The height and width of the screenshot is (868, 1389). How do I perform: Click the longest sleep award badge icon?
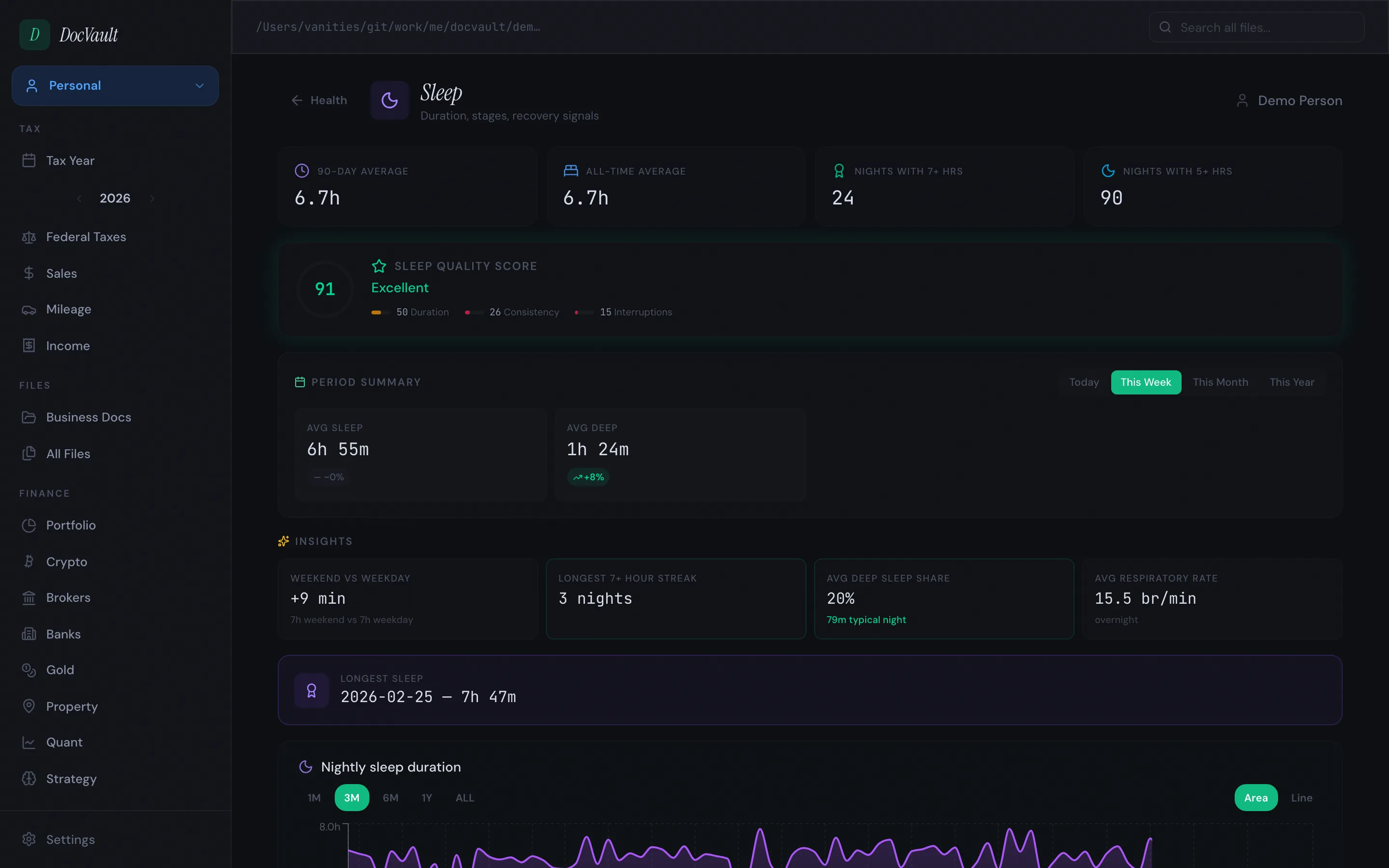312,691
